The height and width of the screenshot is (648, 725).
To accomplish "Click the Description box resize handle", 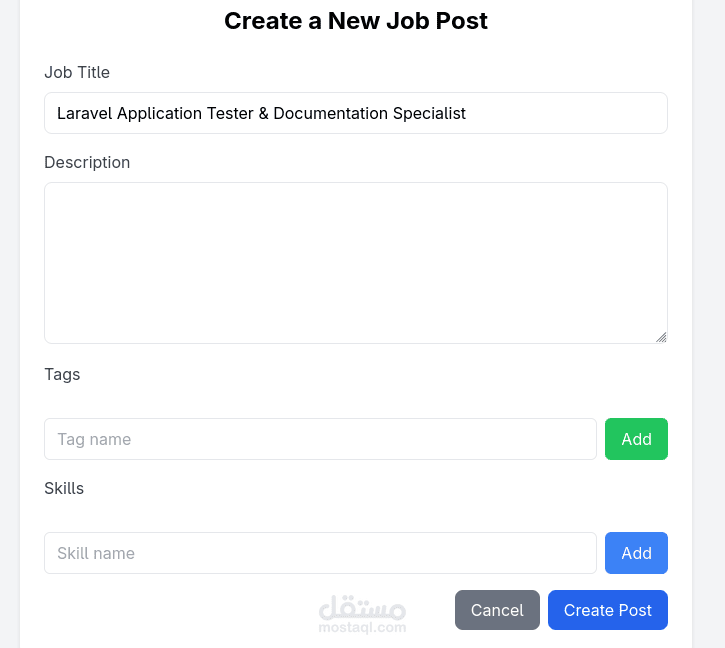I will [661, 337].
